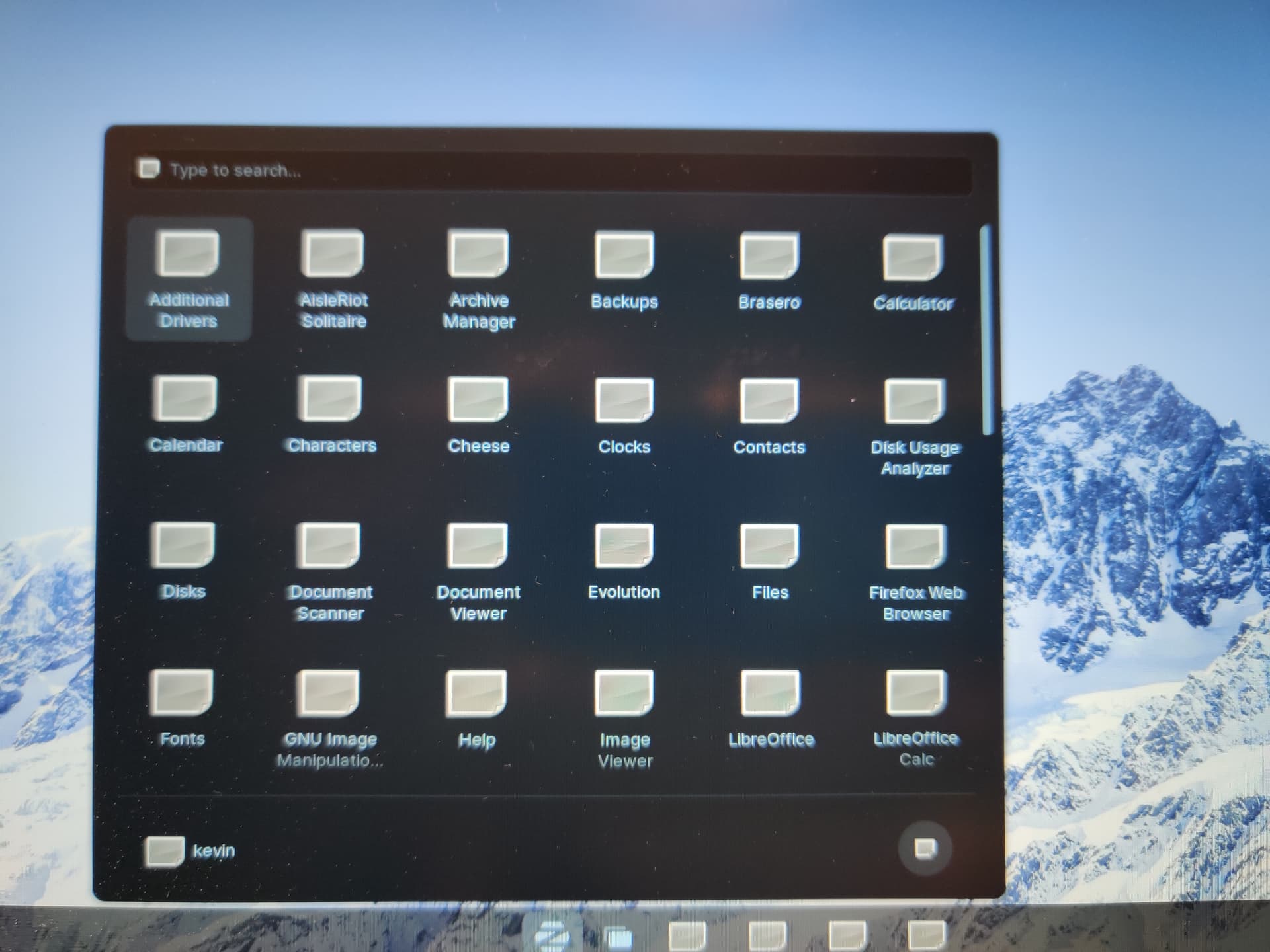Open Brasero disc burner

[769, 271]
